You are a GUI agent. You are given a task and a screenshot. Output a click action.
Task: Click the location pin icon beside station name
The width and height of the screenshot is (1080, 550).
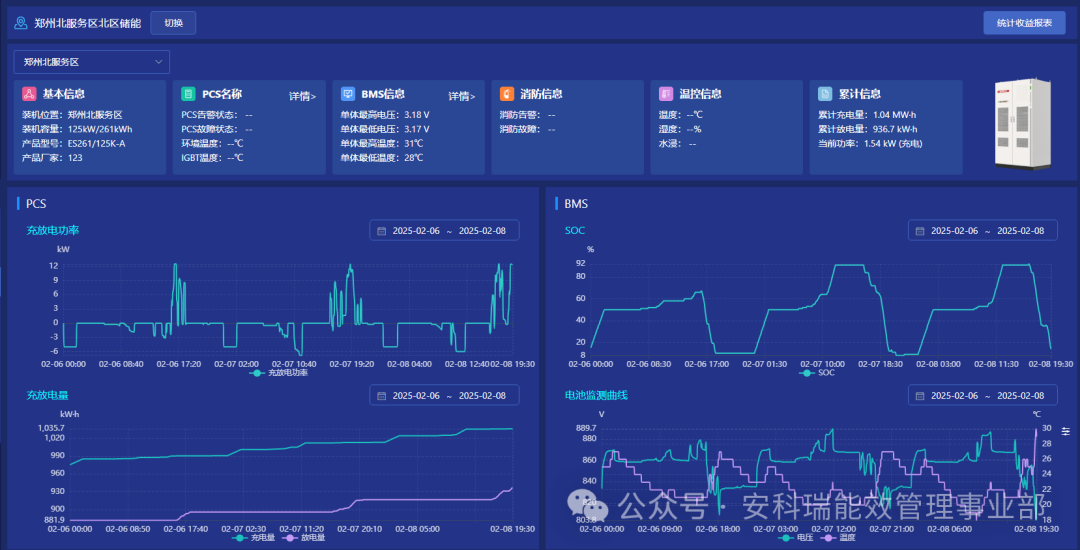(x=21, y=23)
